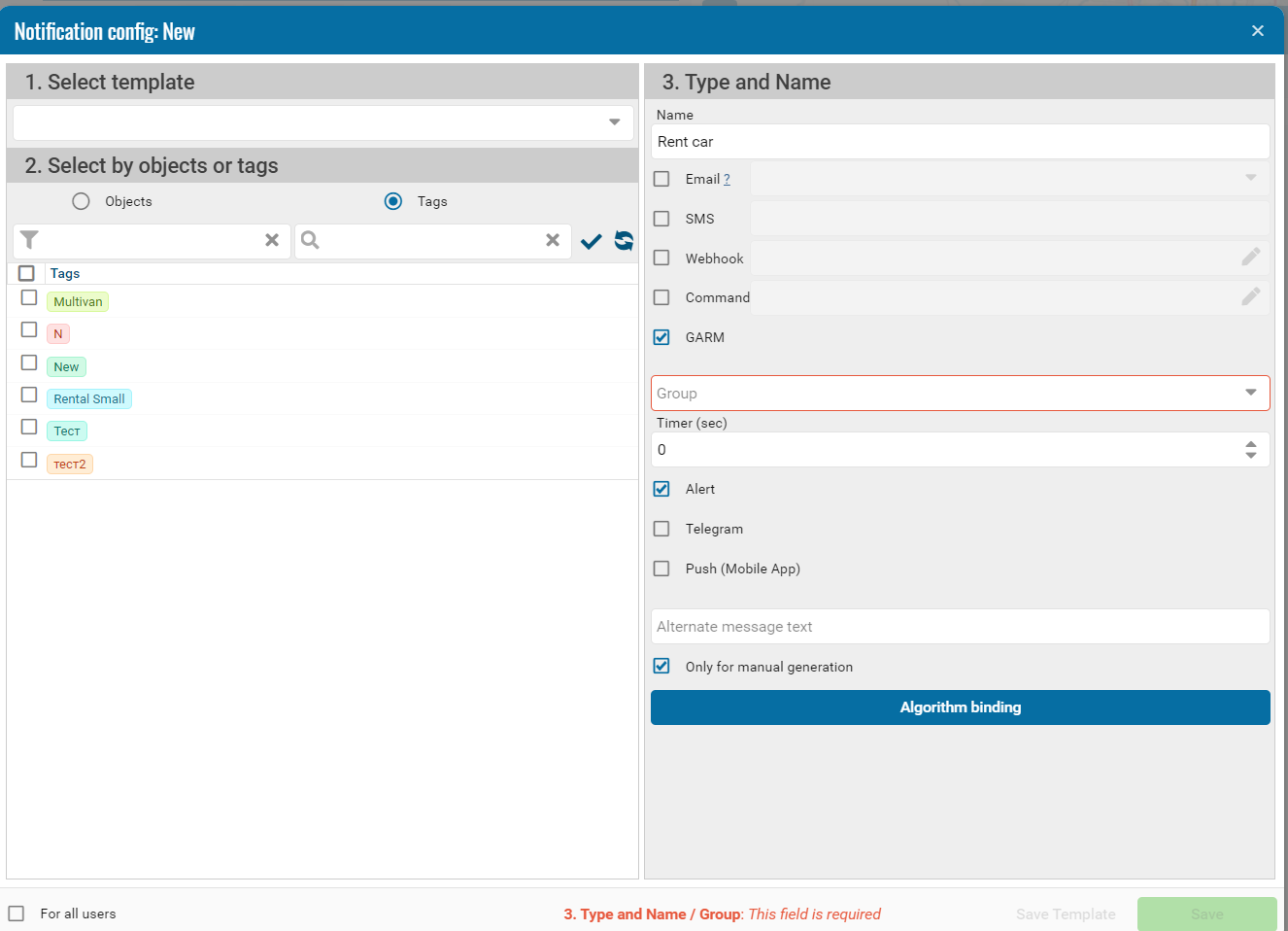Clear the filter field with X icon
This screenshot has height=931, width=1288.
pos(272,240)
